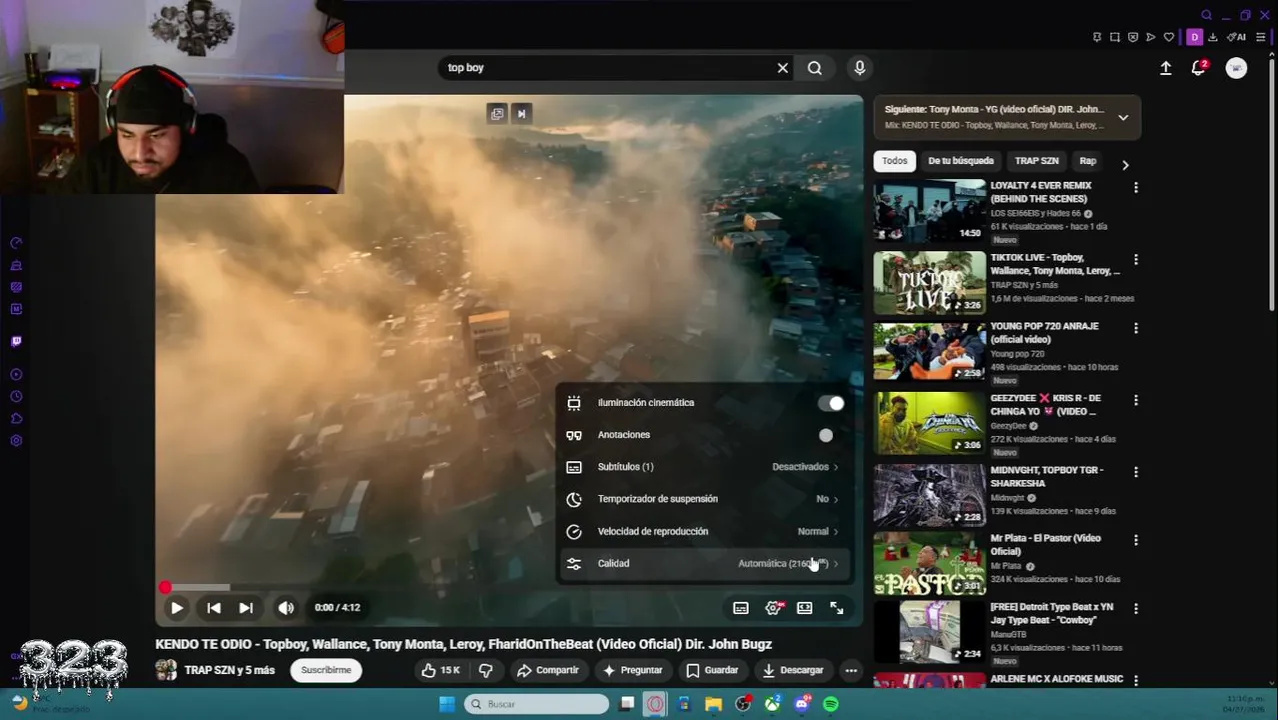
Task: Open the upload/create icon in header
Action: click(1166, 68)
